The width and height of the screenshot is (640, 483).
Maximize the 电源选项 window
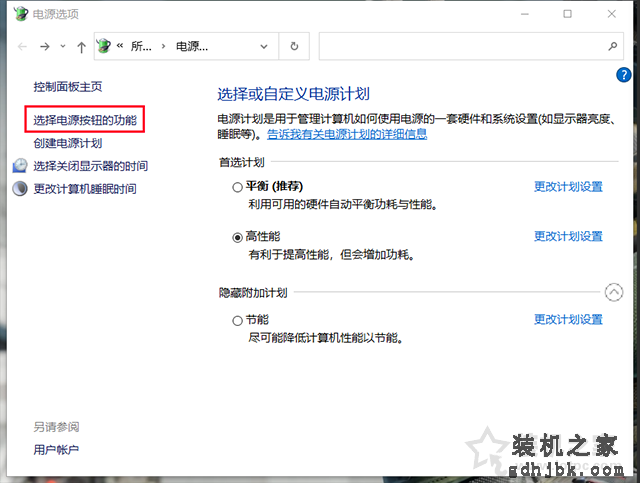(567, 14)
